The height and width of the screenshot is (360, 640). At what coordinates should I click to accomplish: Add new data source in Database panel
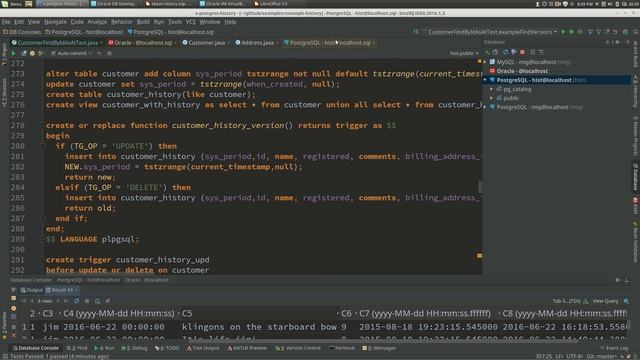click(x=487, y=52)
